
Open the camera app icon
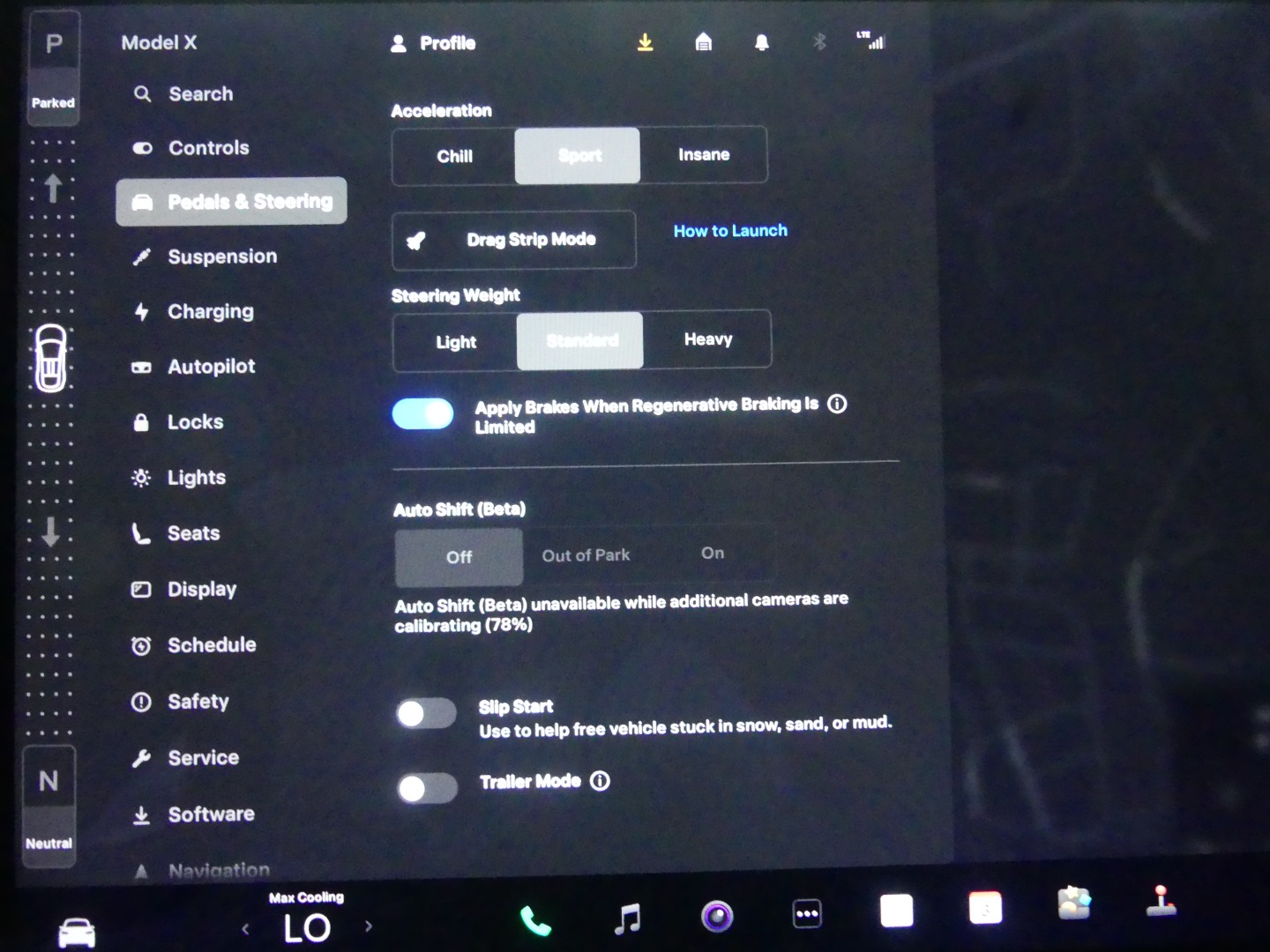(x=717, y=917)
